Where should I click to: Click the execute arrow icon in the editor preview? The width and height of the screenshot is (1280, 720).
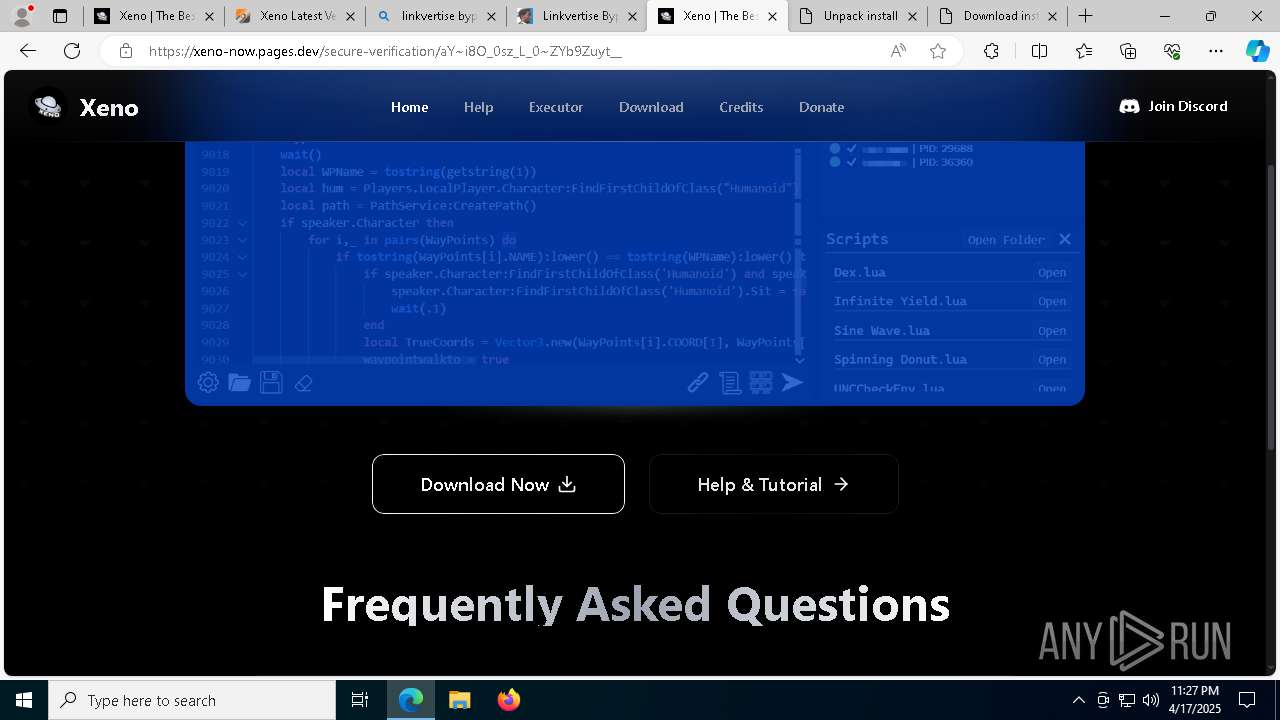point(792,382)
